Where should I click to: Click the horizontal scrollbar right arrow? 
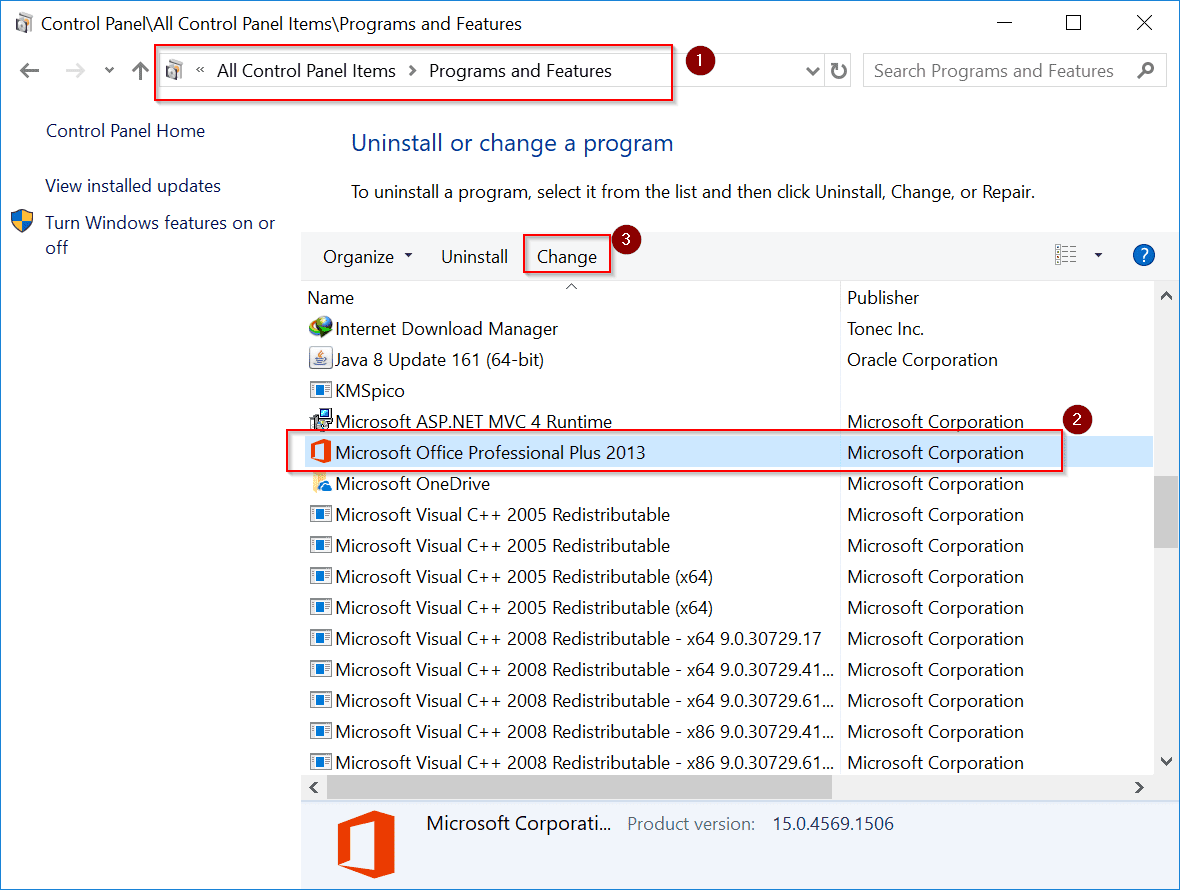point(1139,787)
